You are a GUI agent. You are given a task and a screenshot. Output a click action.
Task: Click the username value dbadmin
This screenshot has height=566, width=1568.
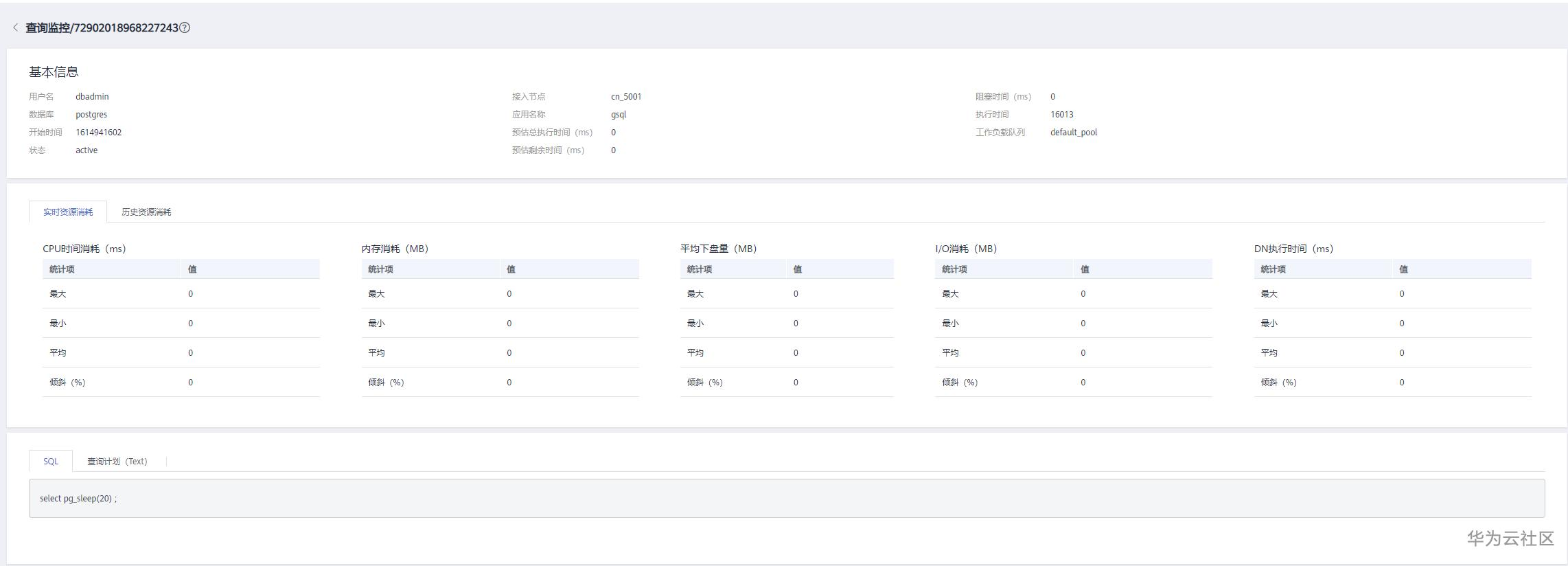coord(92,97)
